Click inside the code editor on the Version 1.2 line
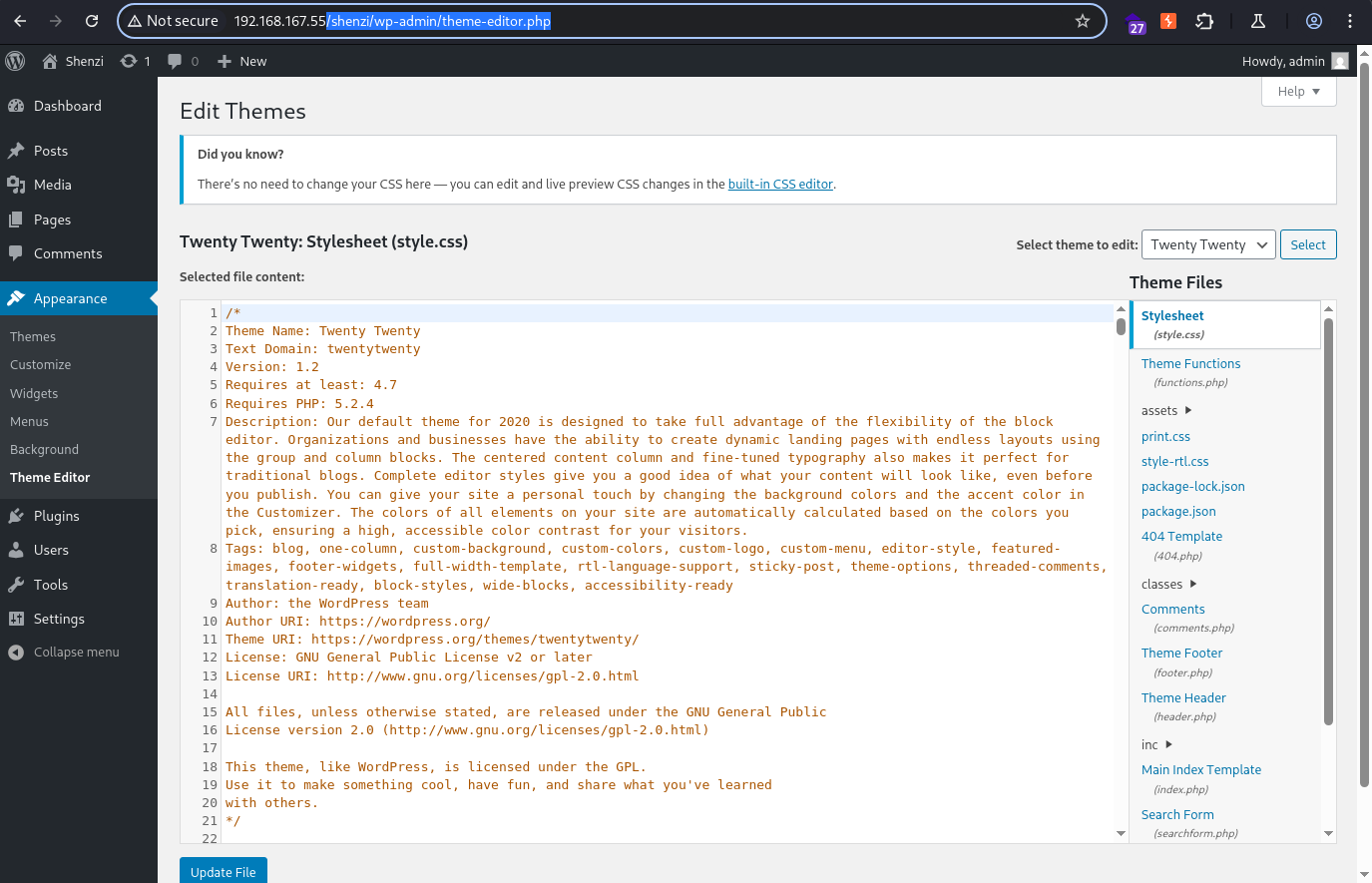Image resolution: width=1372 pixels, height=883 pixels. click(x=667, y=367)
